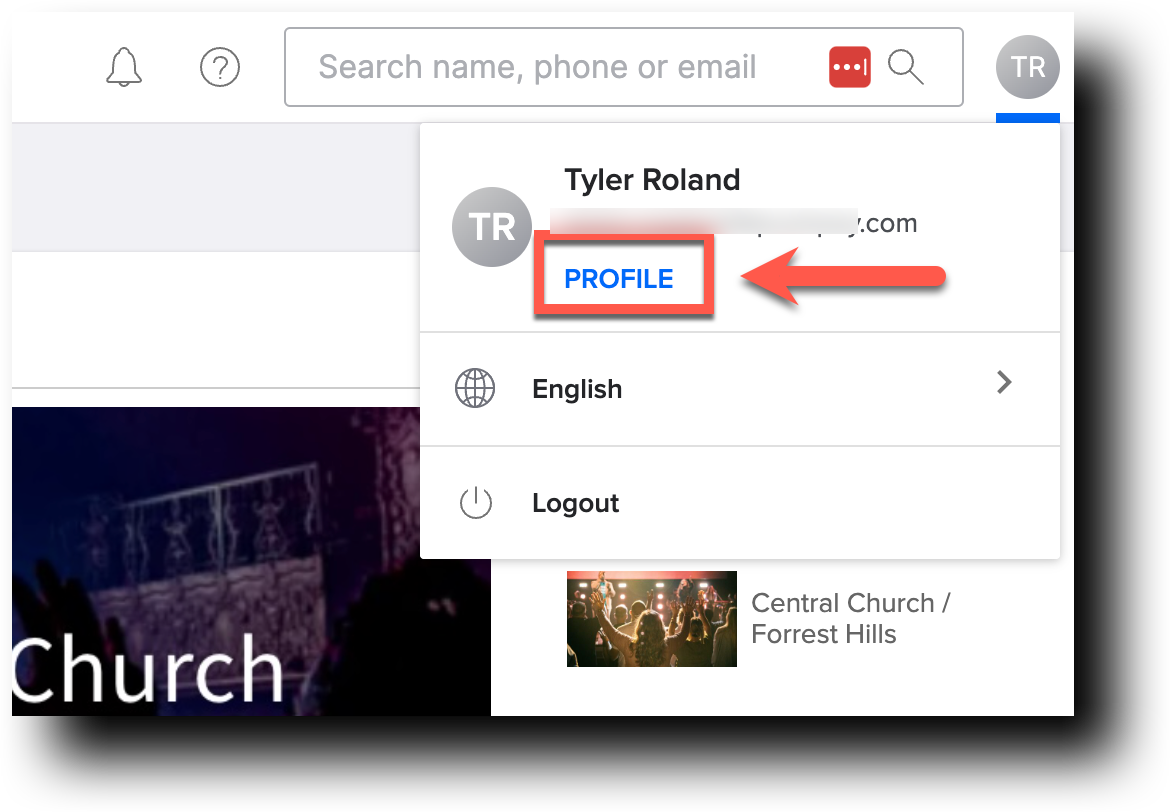
Task: Click the blue indicator under the TR avatar
Action: pyautogui.click(x=1027, y=118)
